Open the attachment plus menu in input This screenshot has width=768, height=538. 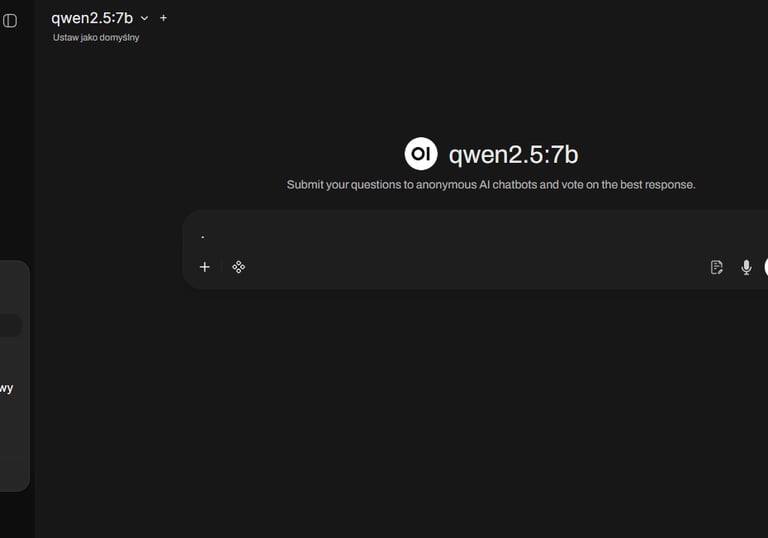click(x=205, y=267)
